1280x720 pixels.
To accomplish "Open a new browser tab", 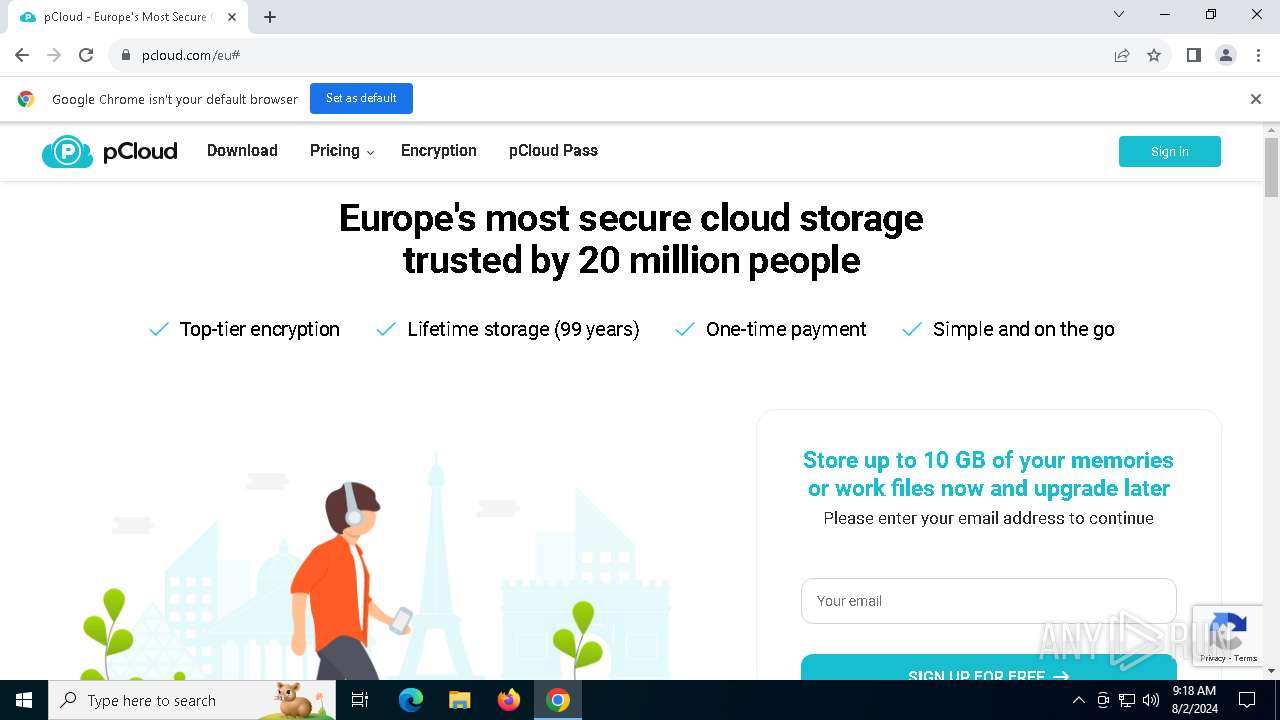I will pyautogui.click(x=270, y=17).
